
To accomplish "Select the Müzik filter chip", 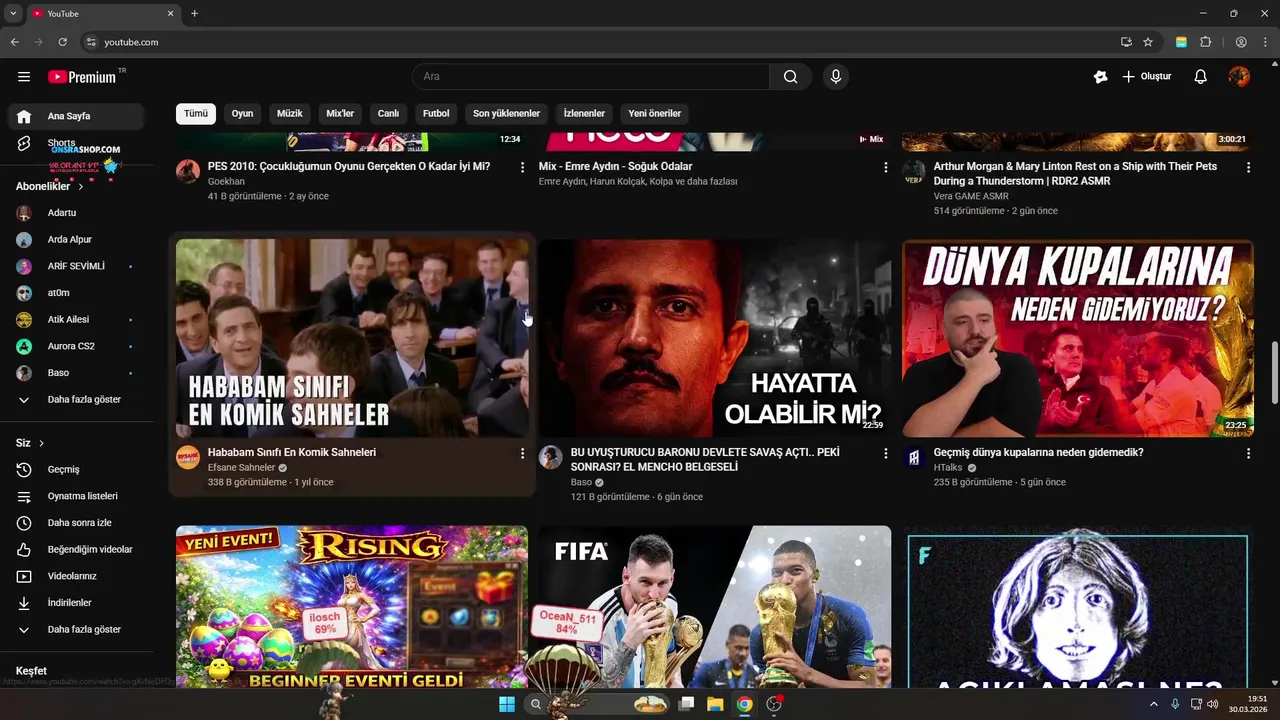I will 289,113.
